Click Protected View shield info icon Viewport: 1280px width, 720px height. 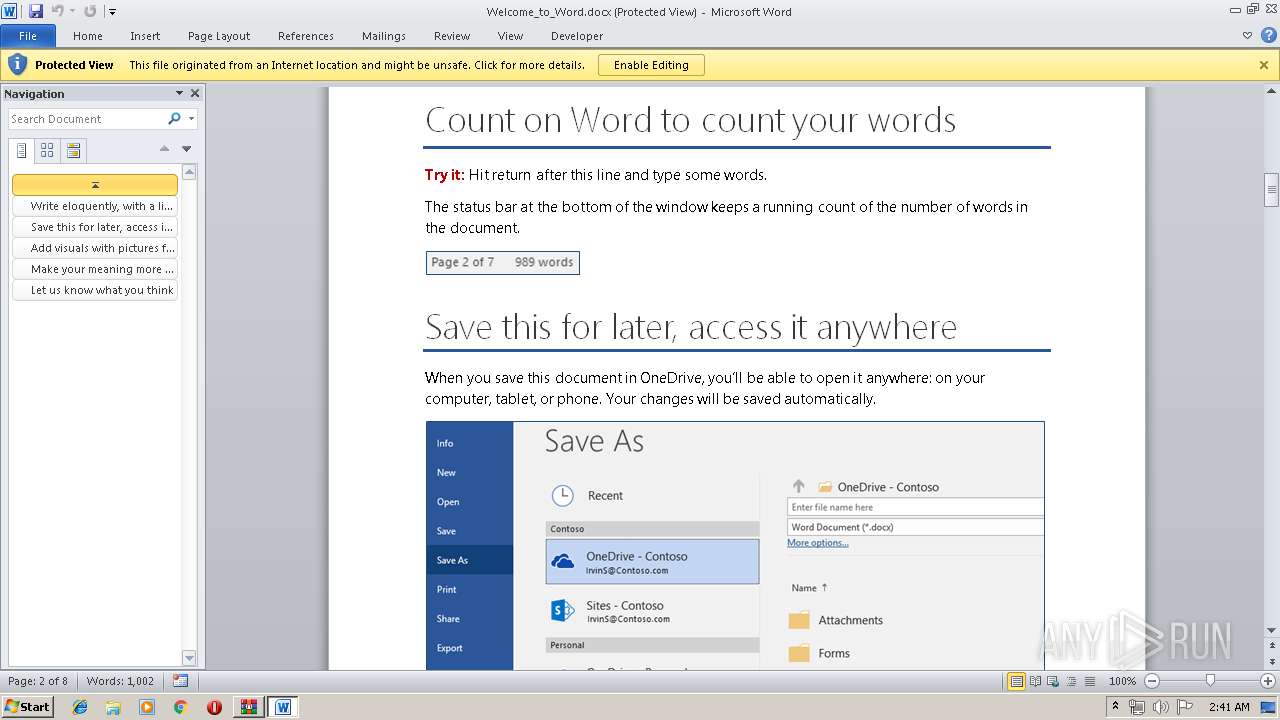[x=17, y=65]
